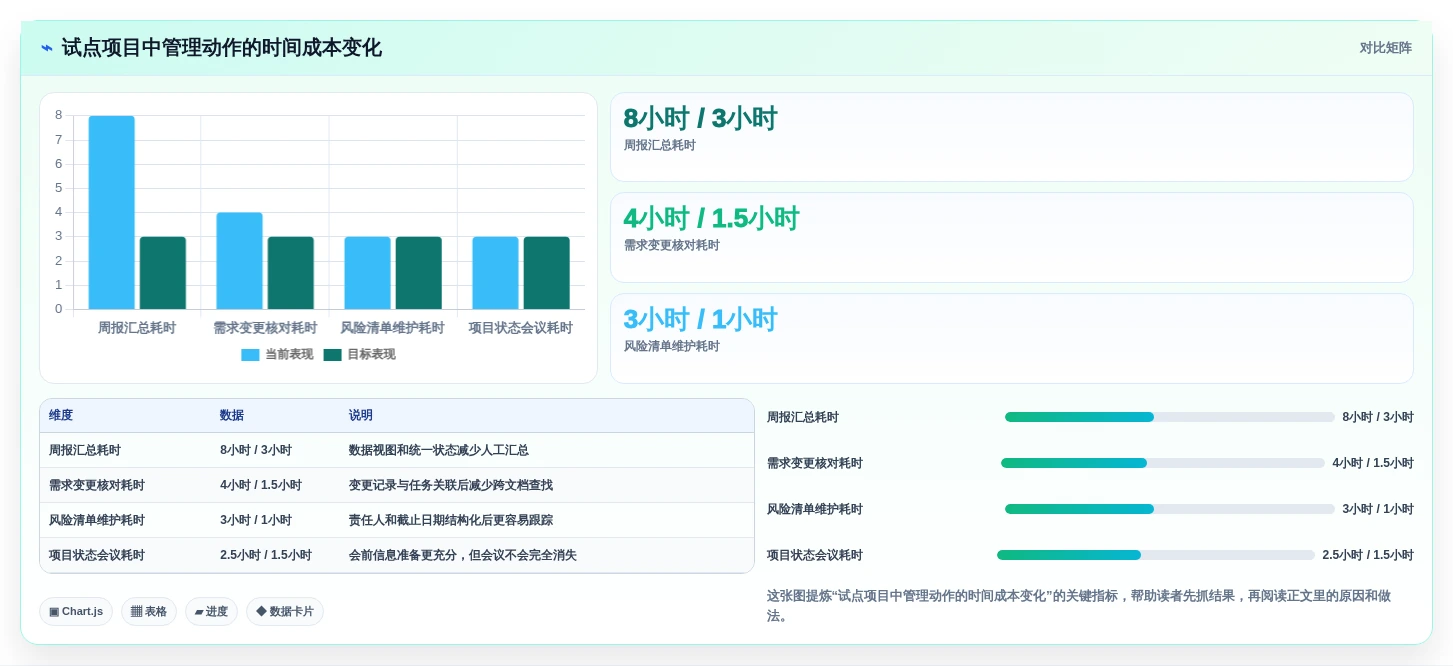This screenshot has height=666, width=1453.
Task: Click description 数据视图和统一状态减少人工汇总
Action: click(x=439, y=450)
